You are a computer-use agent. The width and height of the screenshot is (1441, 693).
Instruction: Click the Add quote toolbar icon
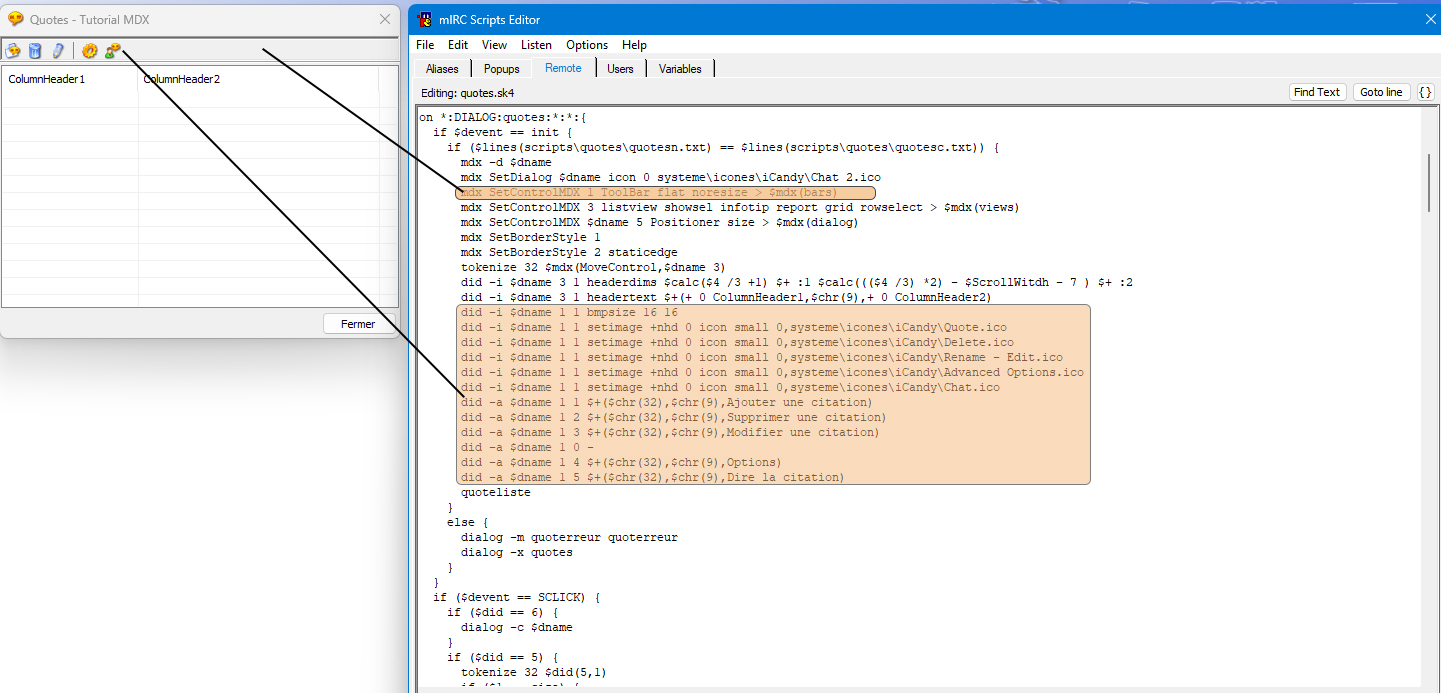point(13,51)
